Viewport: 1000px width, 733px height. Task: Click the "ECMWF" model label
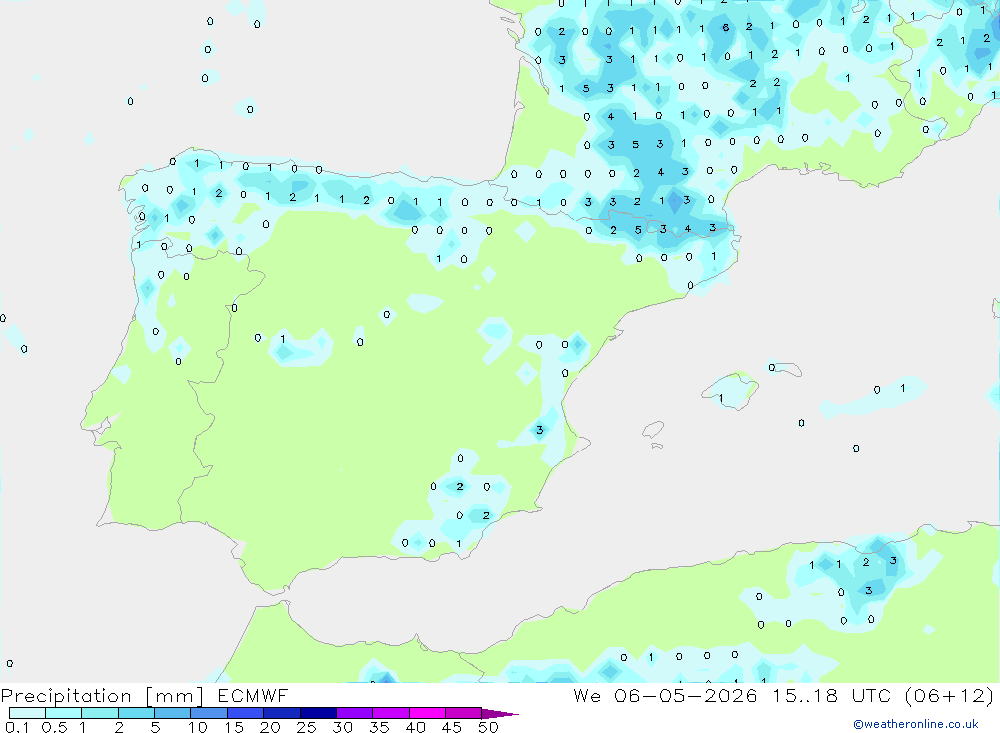253,696
